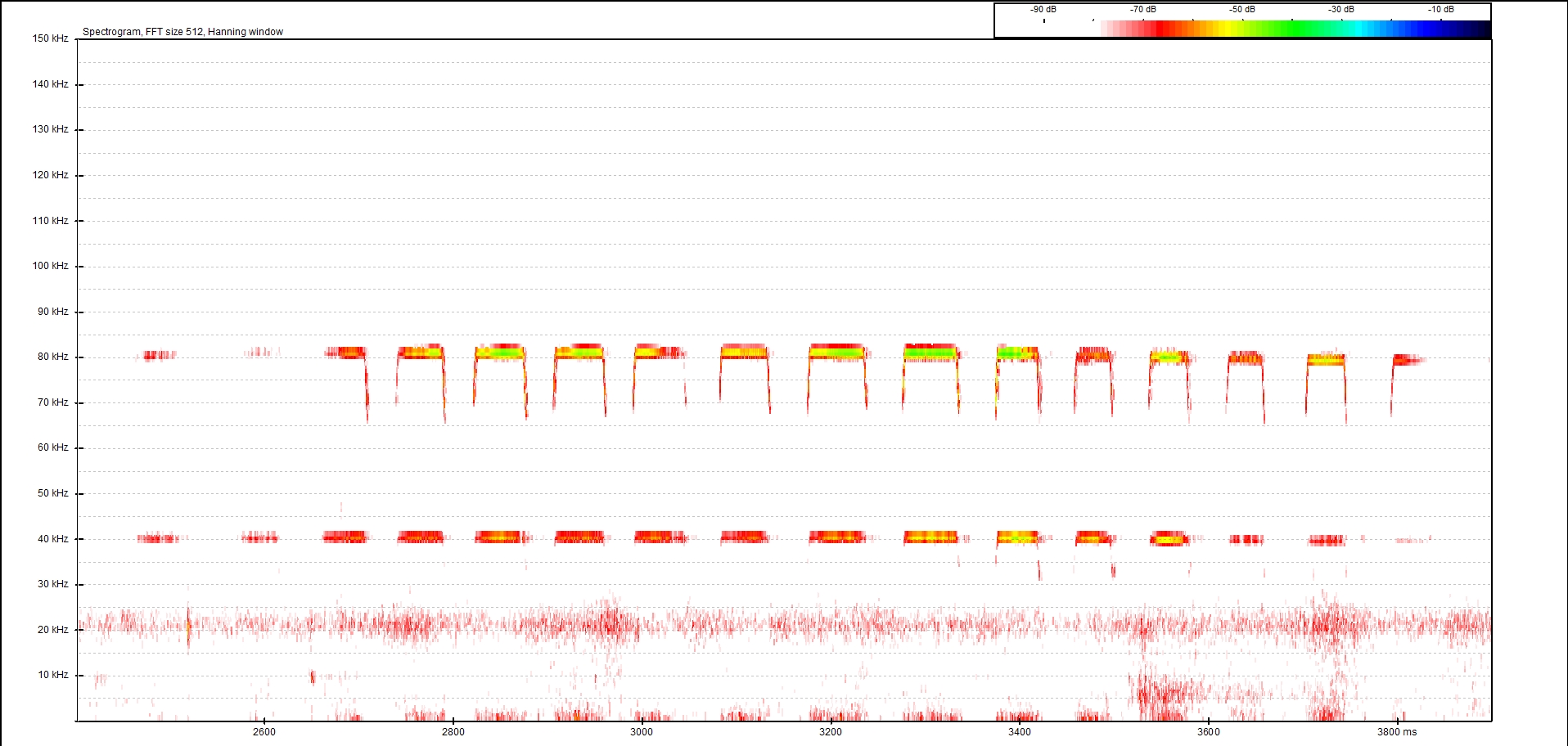Select the 3400 time axis marker
This screenshot has height=746, width=1568.
(x=1020, y=732)
